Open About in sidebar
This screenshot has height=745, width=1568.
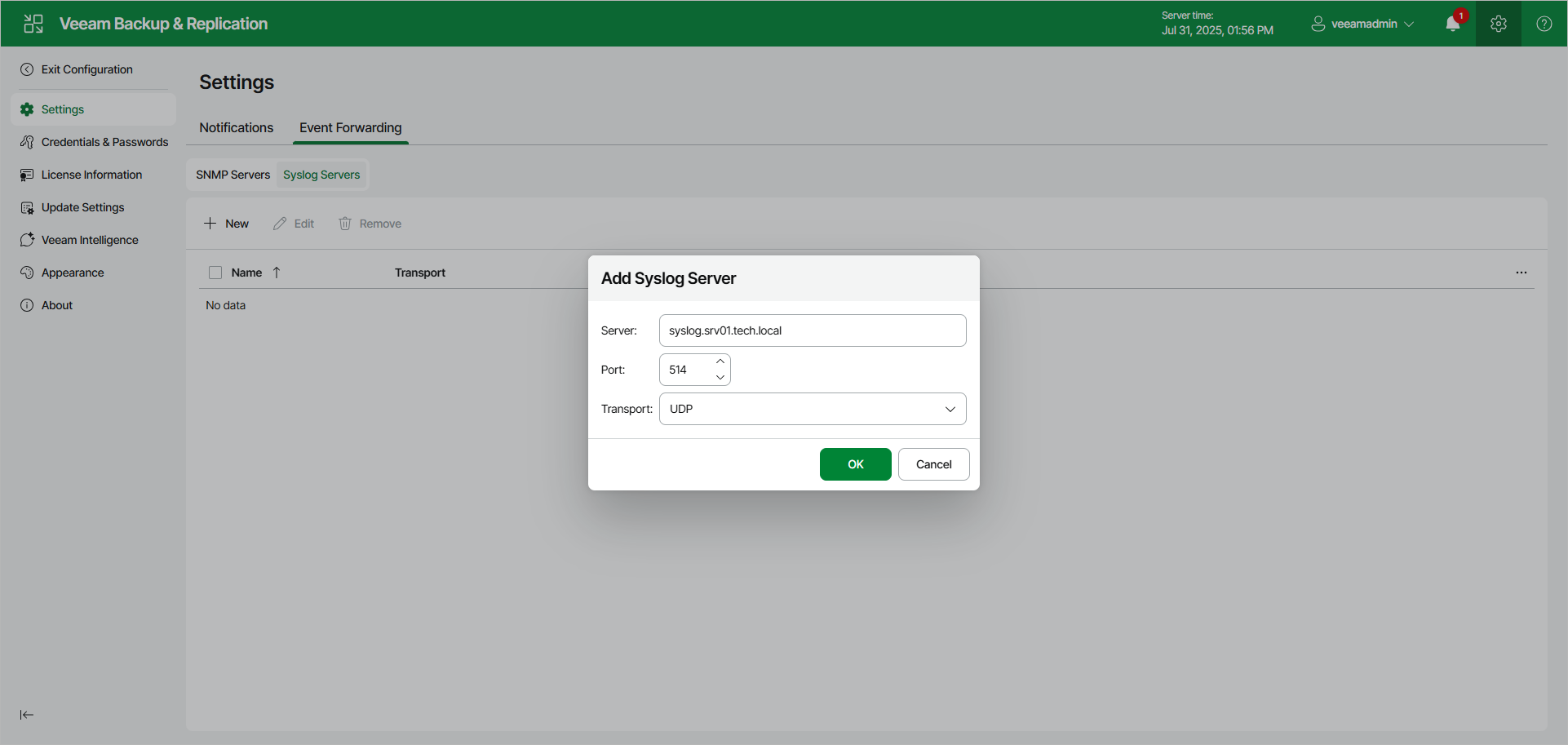pos(93,305)
